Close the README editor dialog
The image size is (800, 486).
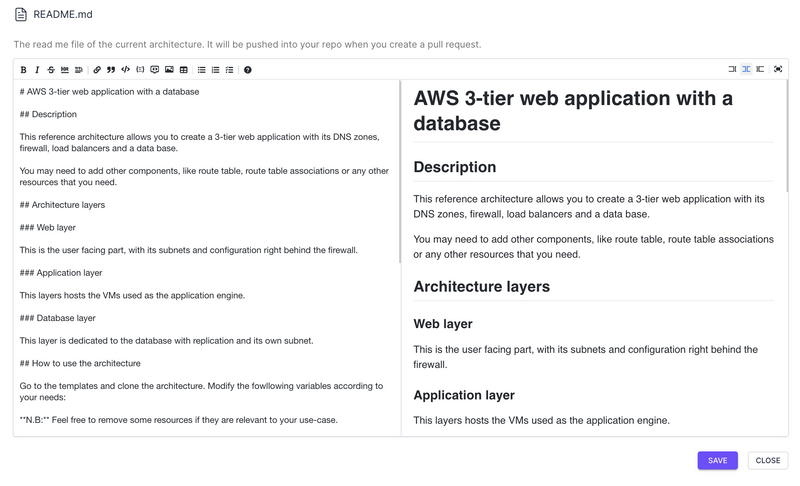click(768, 461)
